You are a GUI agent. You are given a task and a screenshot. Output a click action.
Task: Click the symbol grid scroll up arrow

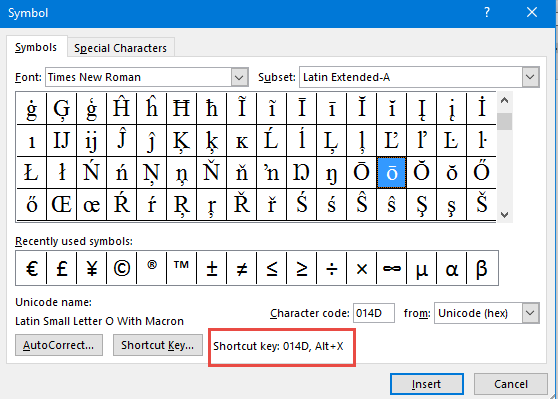click(x=504, y=100)
